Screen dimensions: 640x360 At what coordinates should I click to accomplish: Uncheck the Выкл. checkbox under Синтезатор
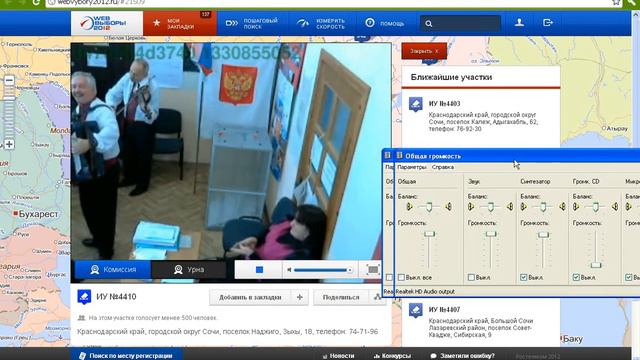[524, 278]
